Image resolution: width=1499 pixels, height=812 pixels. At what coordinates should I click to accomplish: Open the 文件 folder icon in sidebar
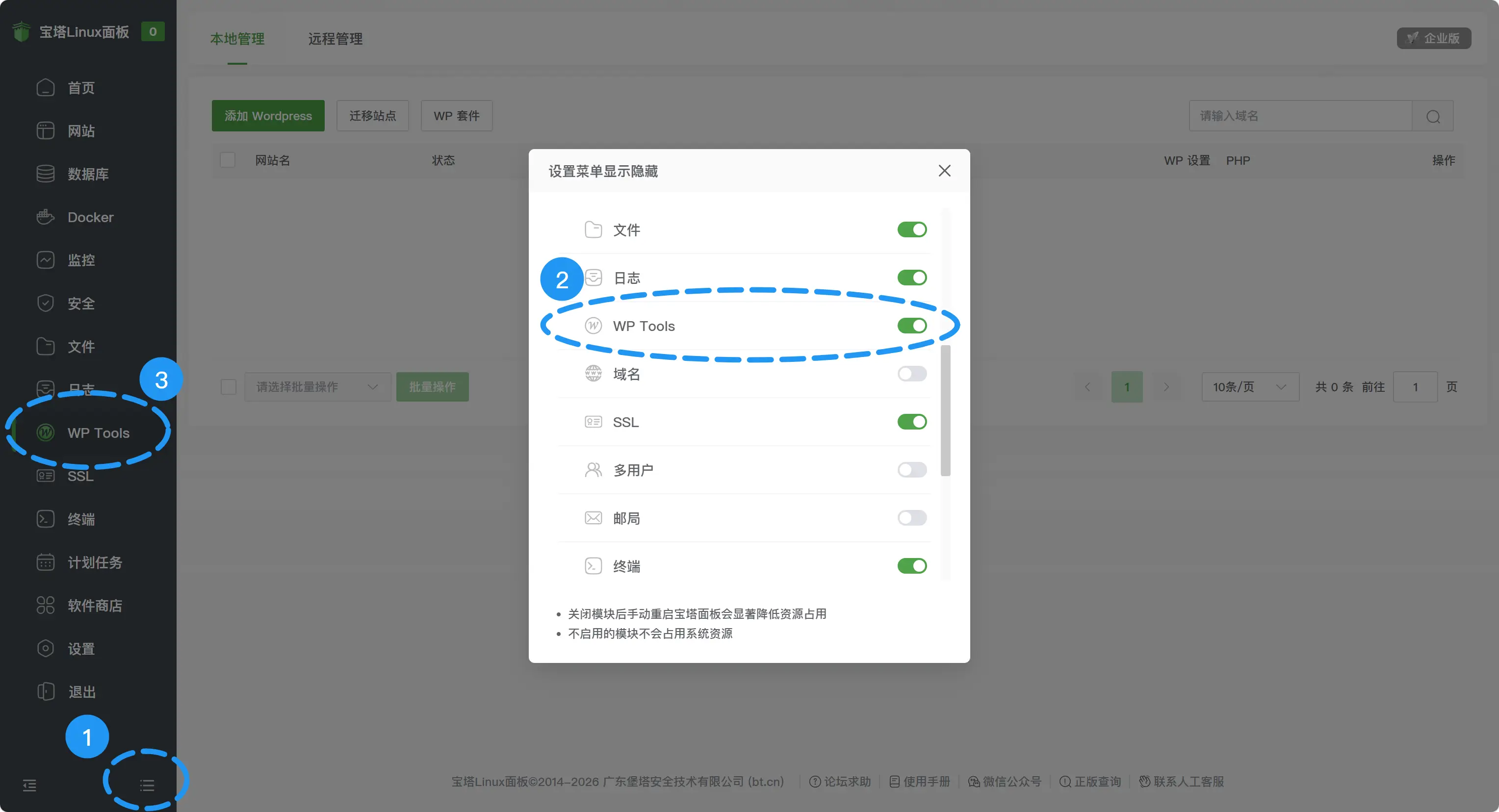click(x=46, y=346)
